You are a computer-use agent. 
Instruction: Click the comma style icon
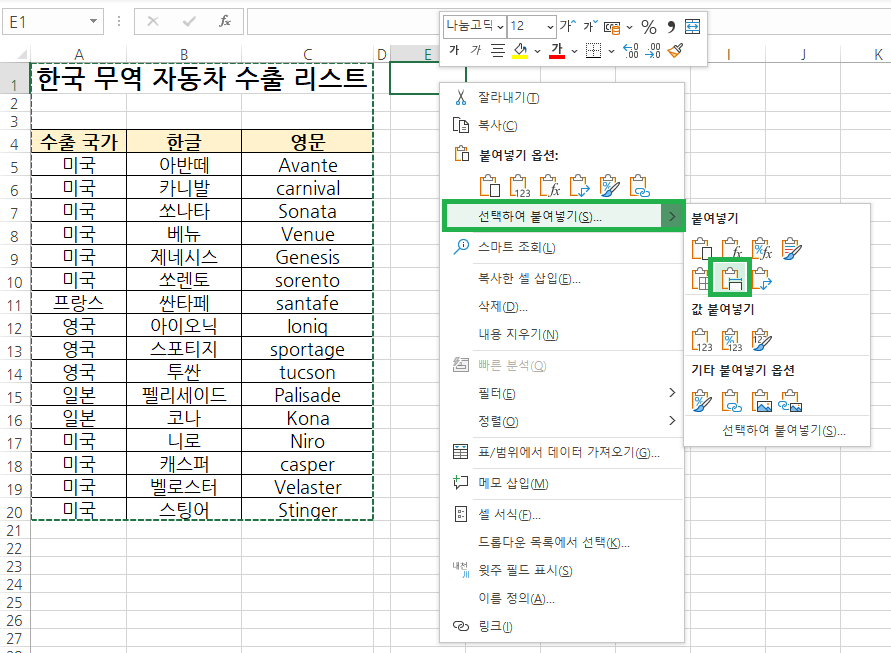point(671,27)
